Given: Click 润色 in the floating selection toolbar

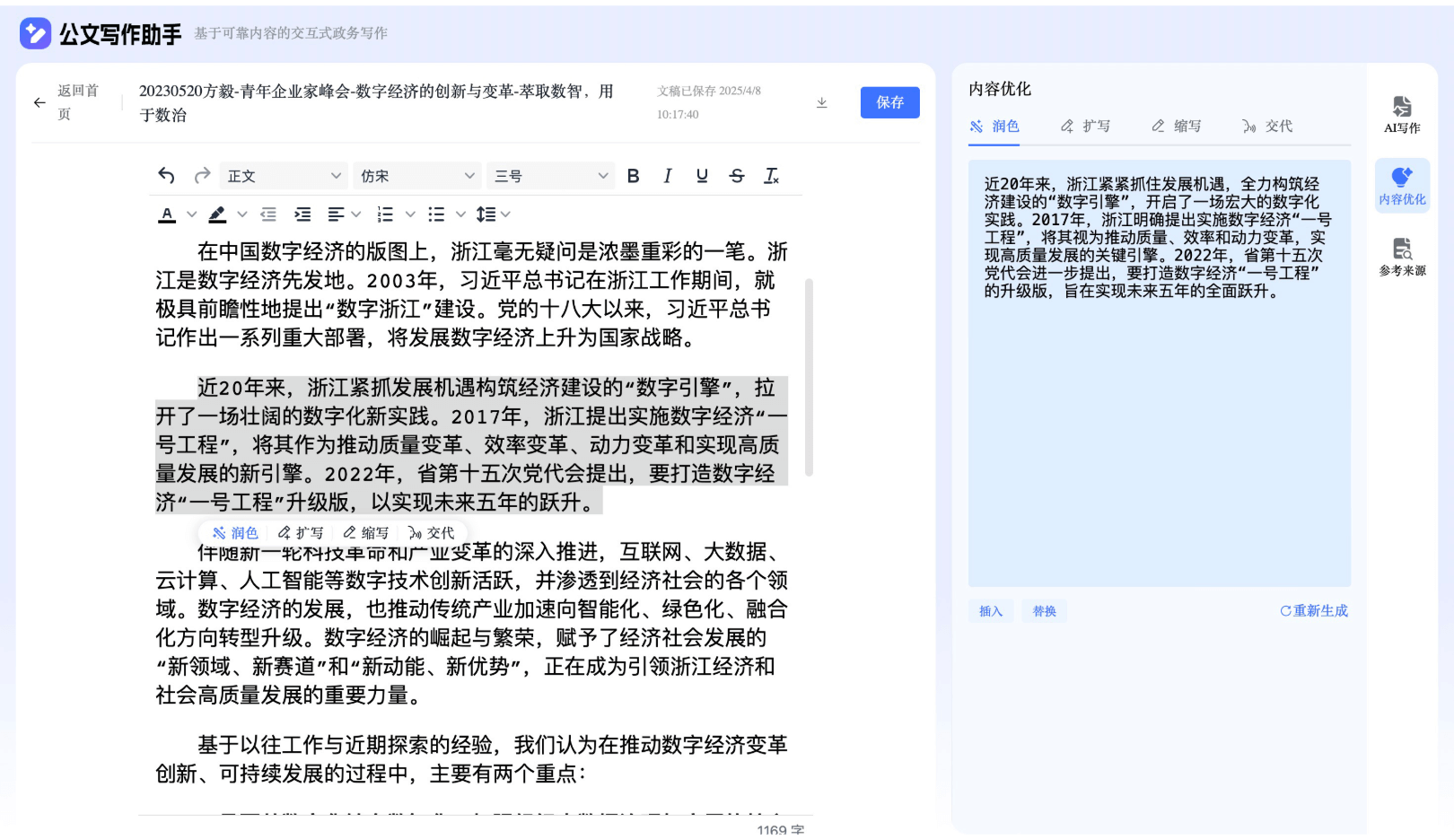Looking at the screenshot, I should click(x=235, y=533).
